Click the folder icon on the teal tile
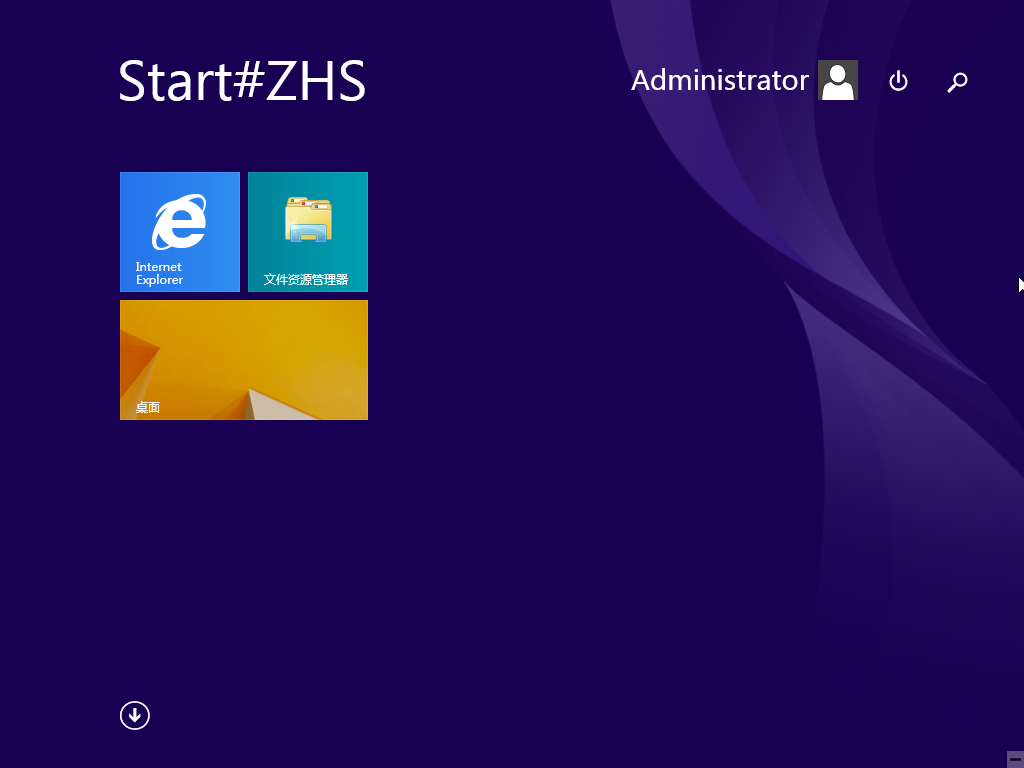The height and width of the screenshot is (768, 1024). [308, 220]
